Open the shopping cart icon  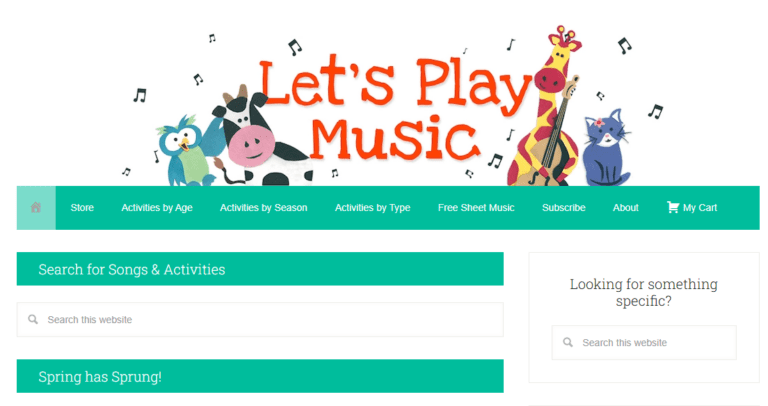coord(673,208)
